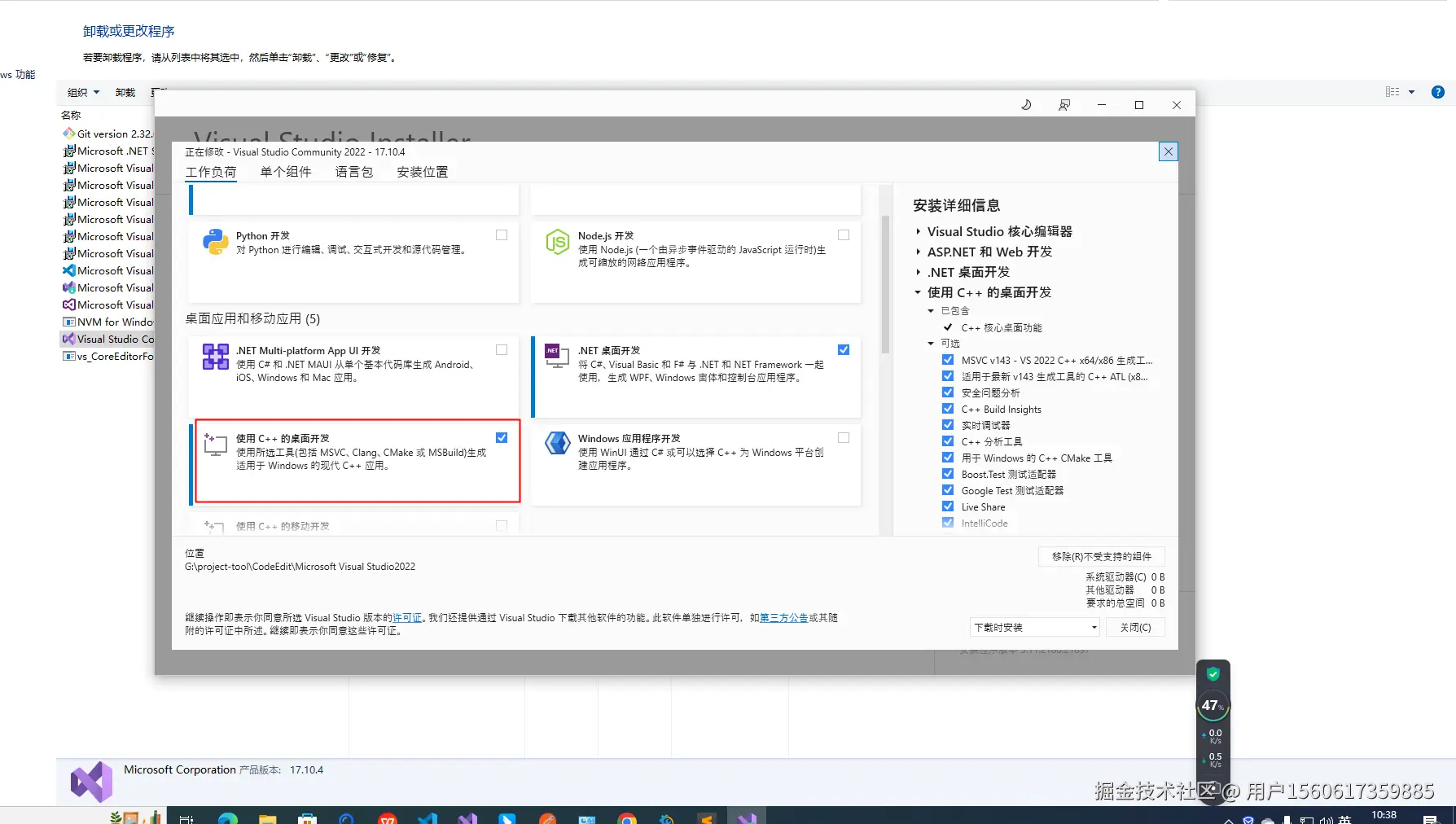Uncheck the C++ ATL v143 option
Viewport: 1456px width, 824px height.
948,376
